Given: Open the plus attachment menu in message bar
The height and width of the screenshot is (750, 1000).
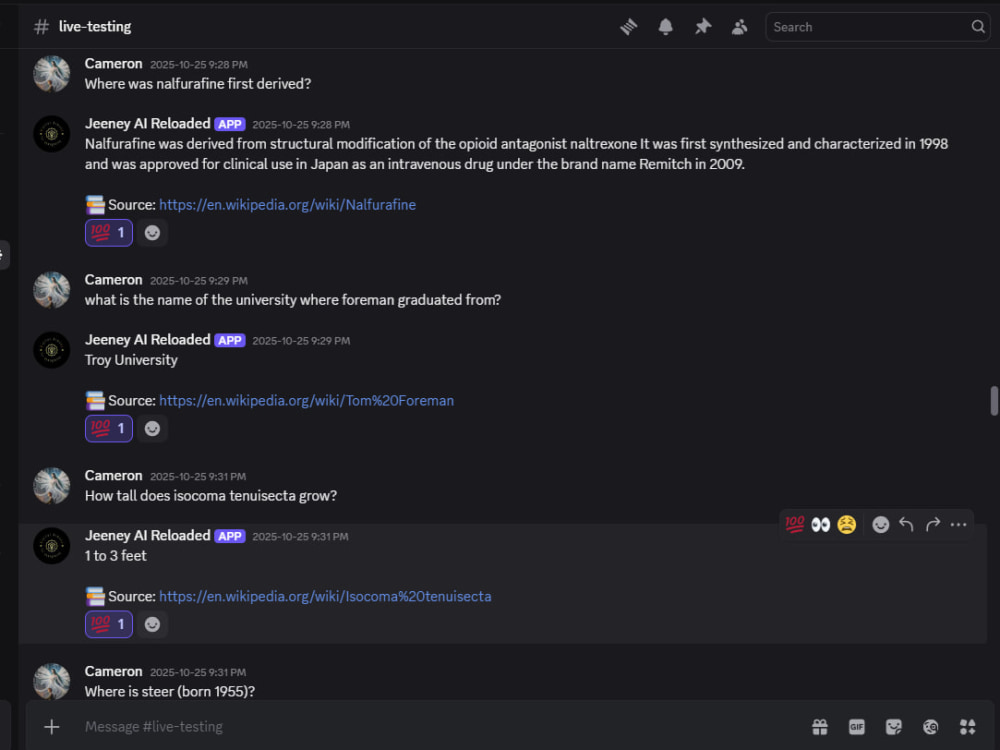Looking at the screenshot, I should (x=52, y=726).
